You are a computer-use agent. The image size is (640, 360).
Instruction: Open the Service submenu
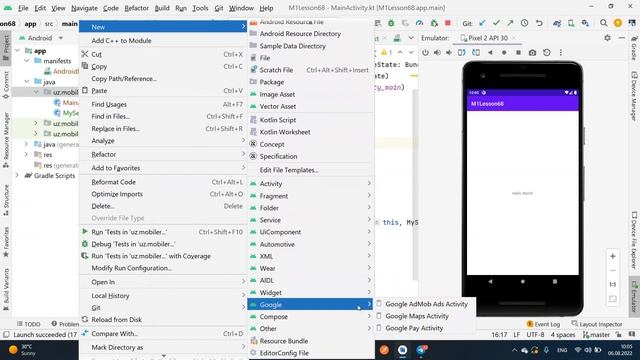coord(310,220)
